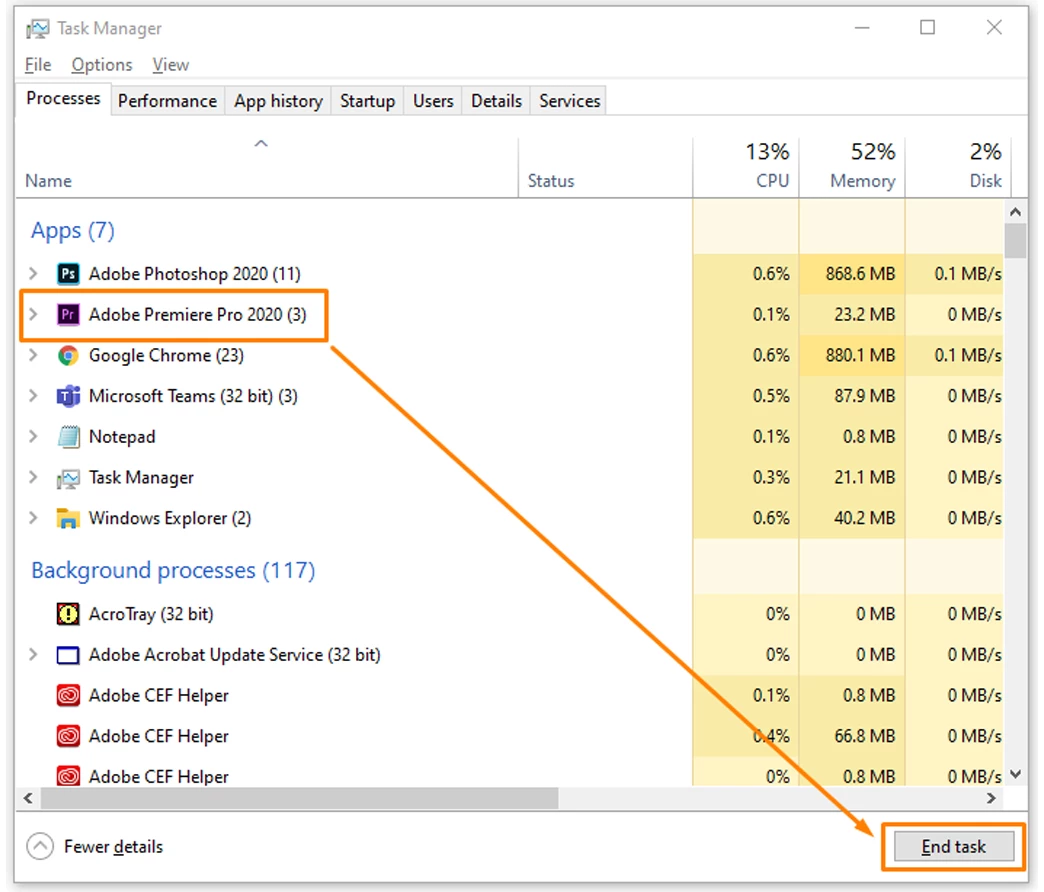Switch to the Startup tab
The width and height of the screenshot is (1044, 892).
click(367, 101)
